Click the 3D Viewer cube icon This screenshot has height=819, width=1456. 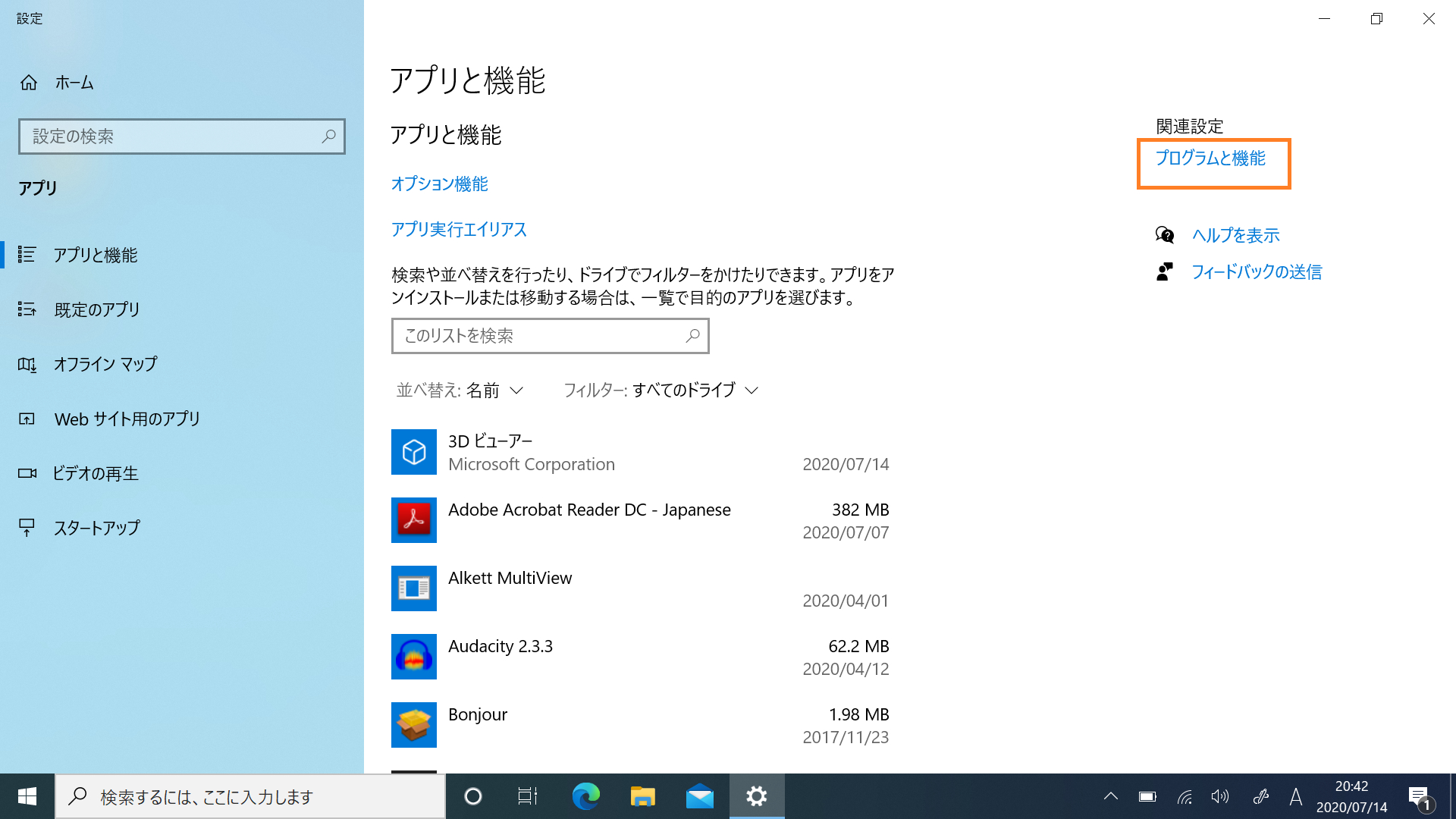click(413, 452)
